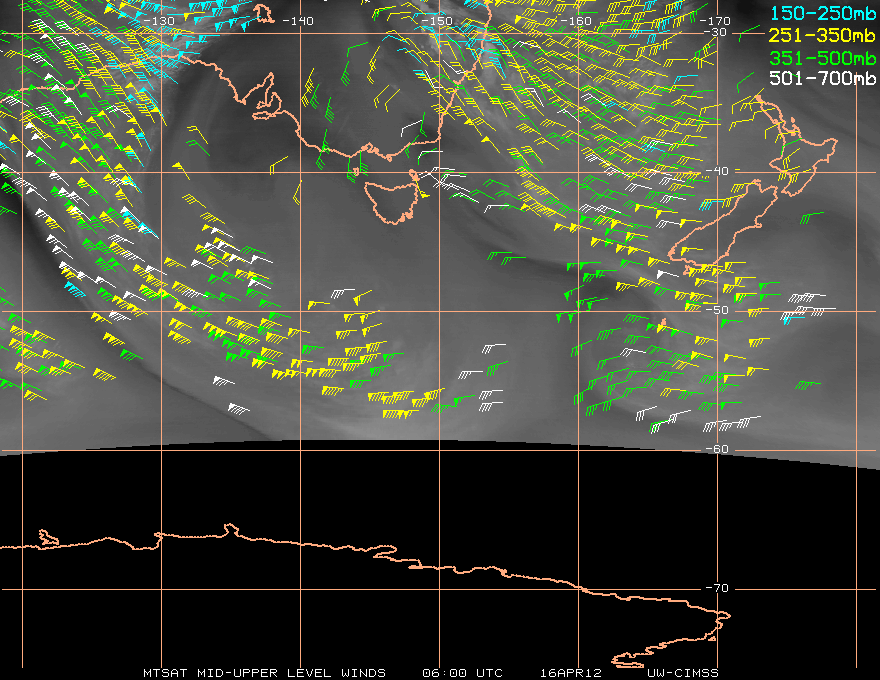Image resolution: width=880 pixels, height=680 pixels.
Task: Click the yellow 251-350mb legend entry
Action: (x=823, y=35)
